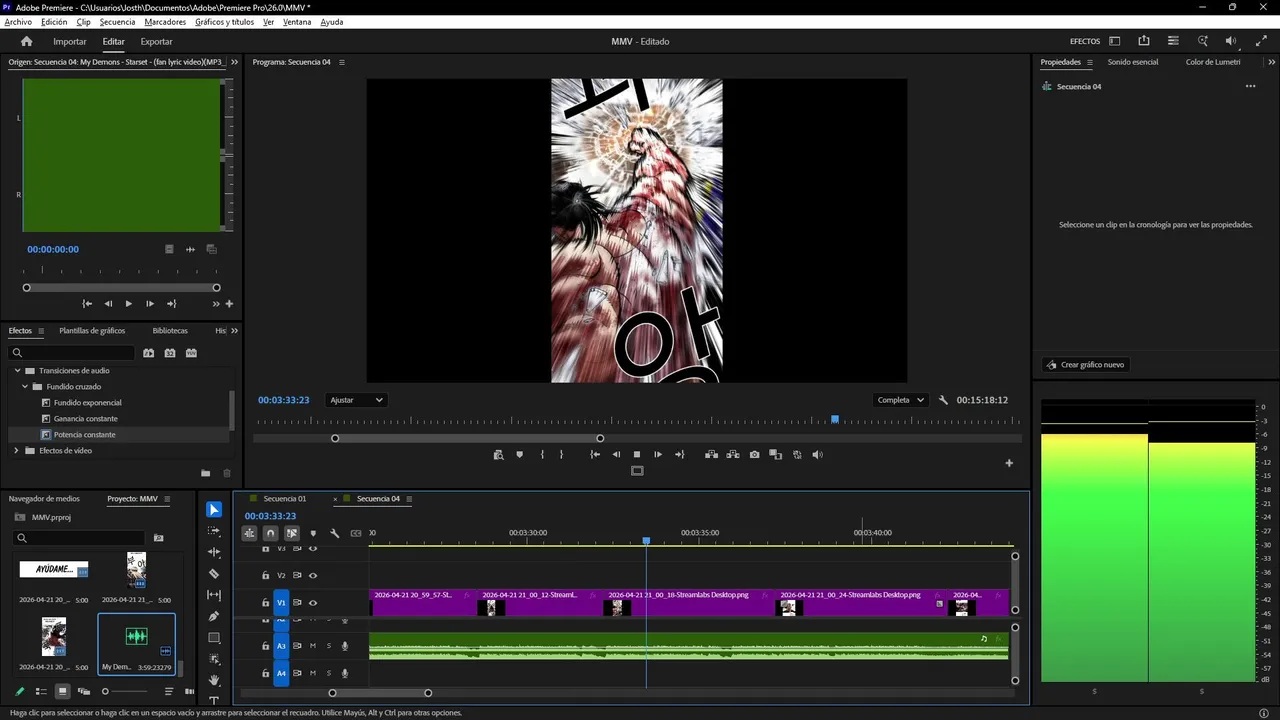Open the Ajustar zoom level dropdown
This screenshot has height=720, width=1280.
(x=357, y=400)
